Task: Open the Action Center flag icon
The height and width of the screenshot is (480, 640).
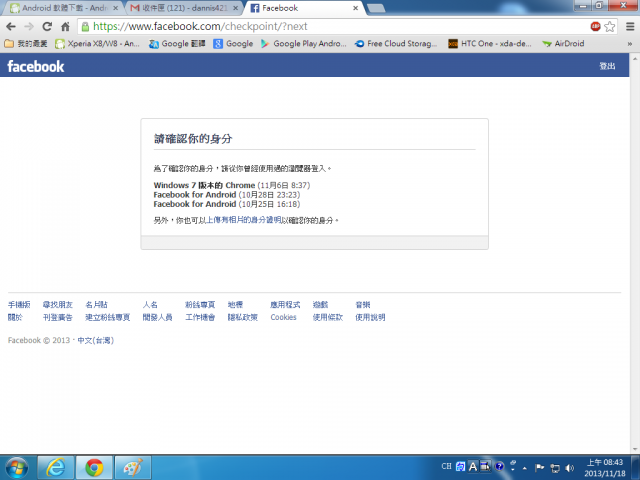Action: click(540, 468)
